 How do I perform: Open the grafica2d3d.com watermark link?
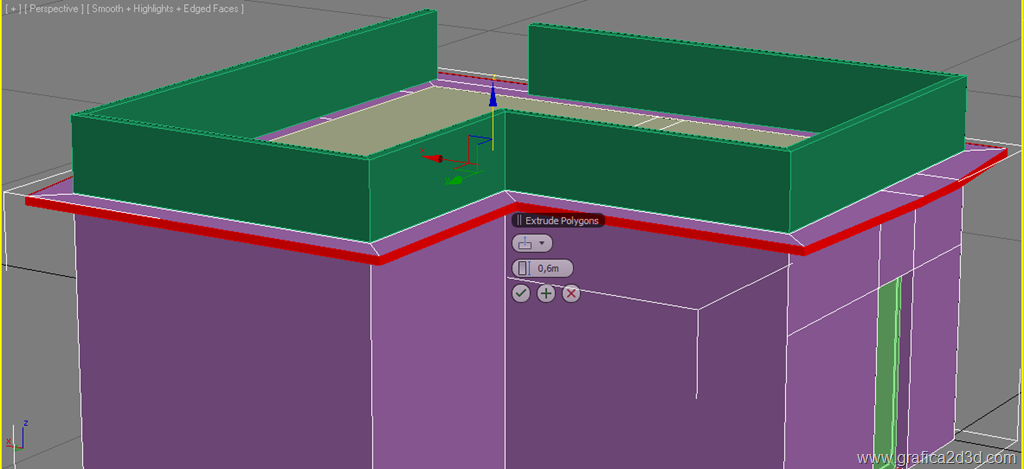coord(939,458)
